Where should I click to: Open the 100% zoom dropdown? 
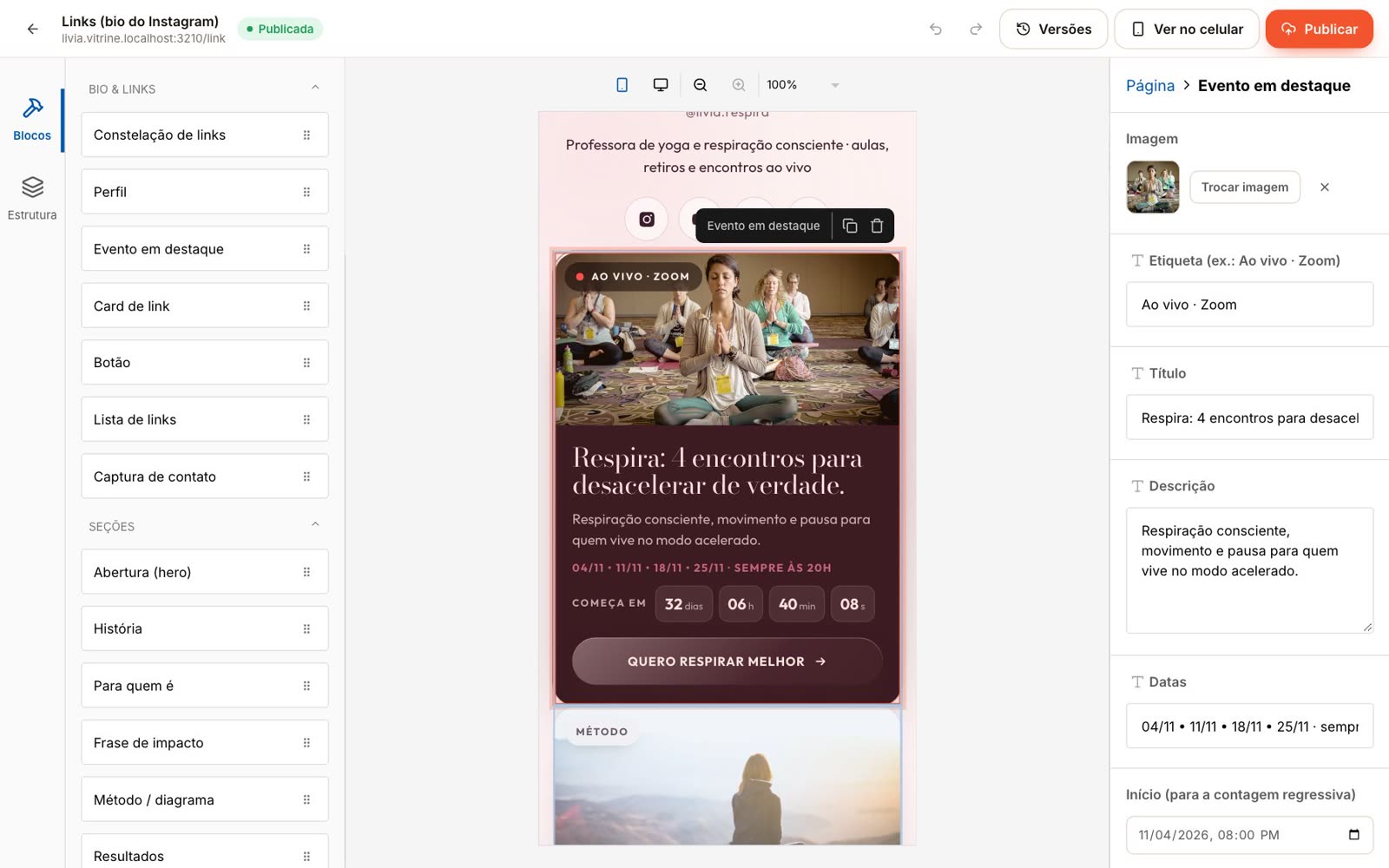[x=803, y=84]
